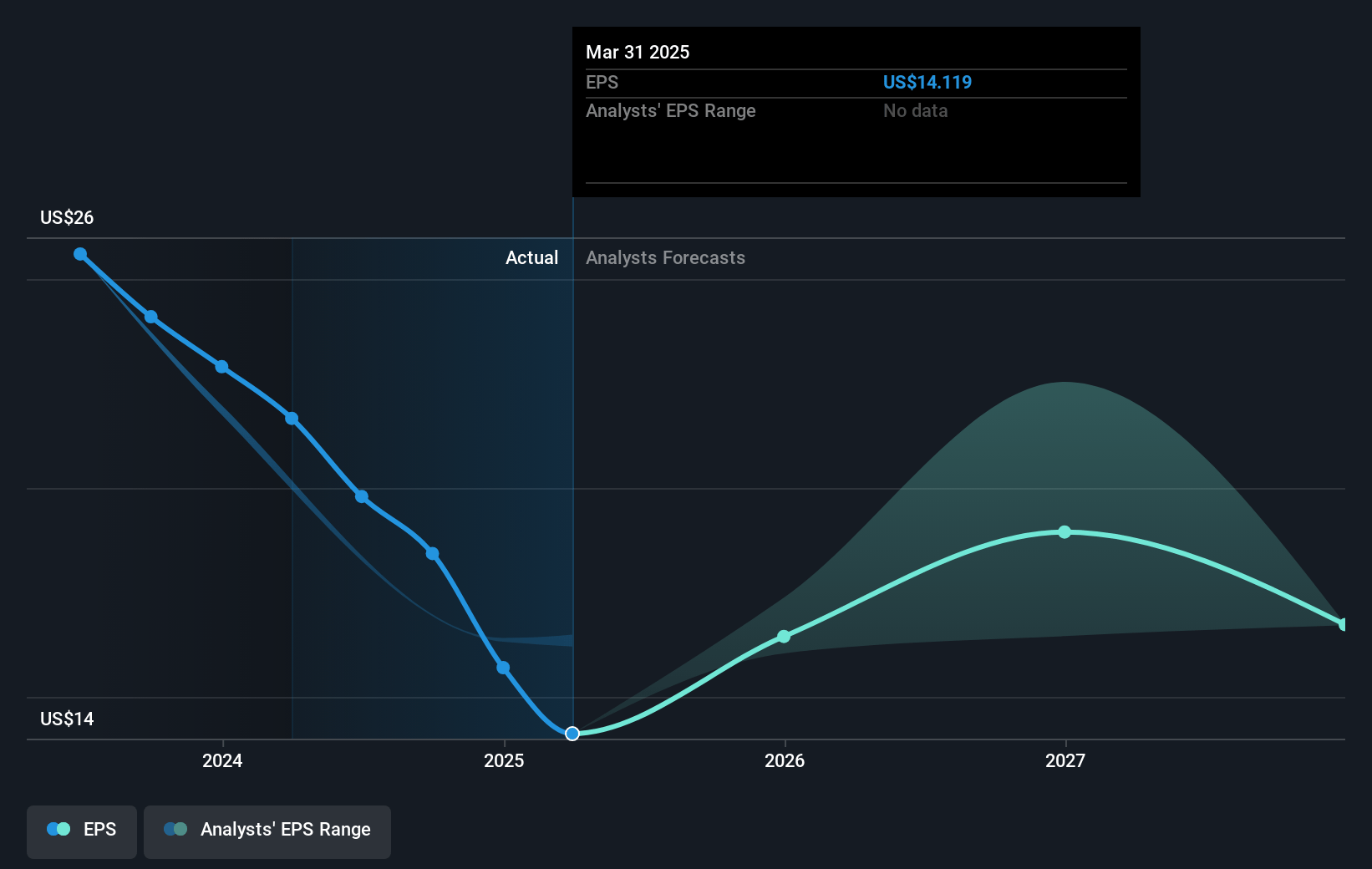The width and height of the screenshot is (1372, 869).
Task: Toggle the EPS legend button
Action: coord(82,831)
